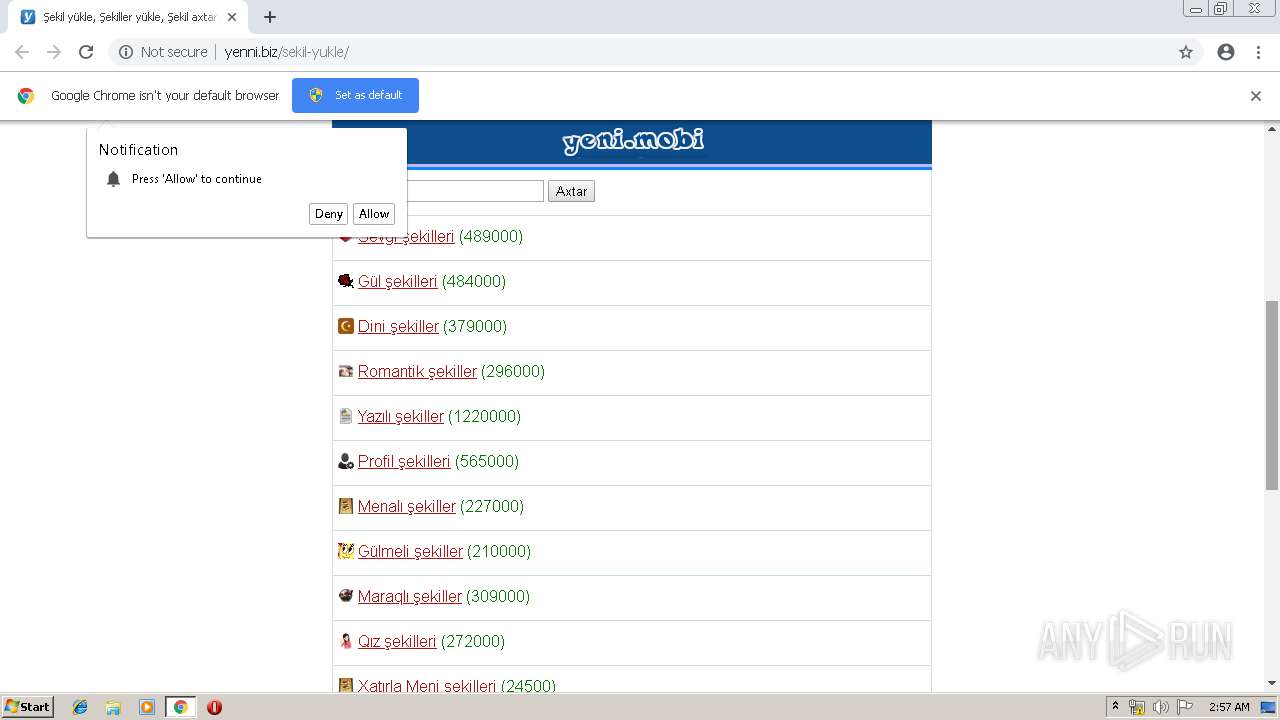
Task: Close the Şekil yükle tab
Action: point(231,17)
